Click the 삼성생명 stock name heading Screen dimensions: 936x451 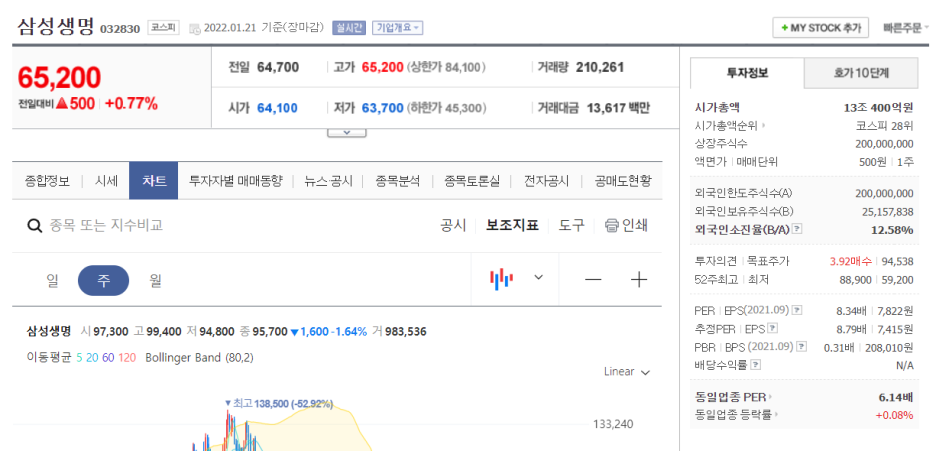[x=56, y=26]
